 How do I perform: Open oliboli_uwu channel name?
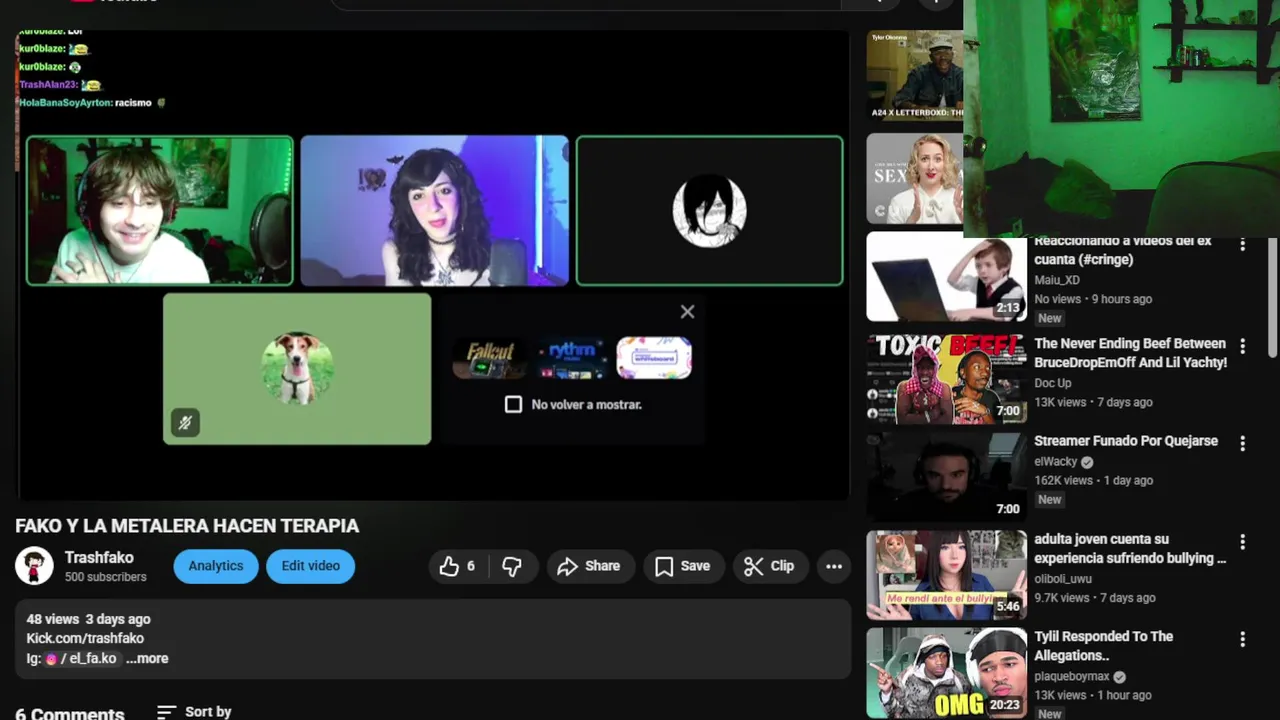pyautogui.click(x=1062, y=578)
